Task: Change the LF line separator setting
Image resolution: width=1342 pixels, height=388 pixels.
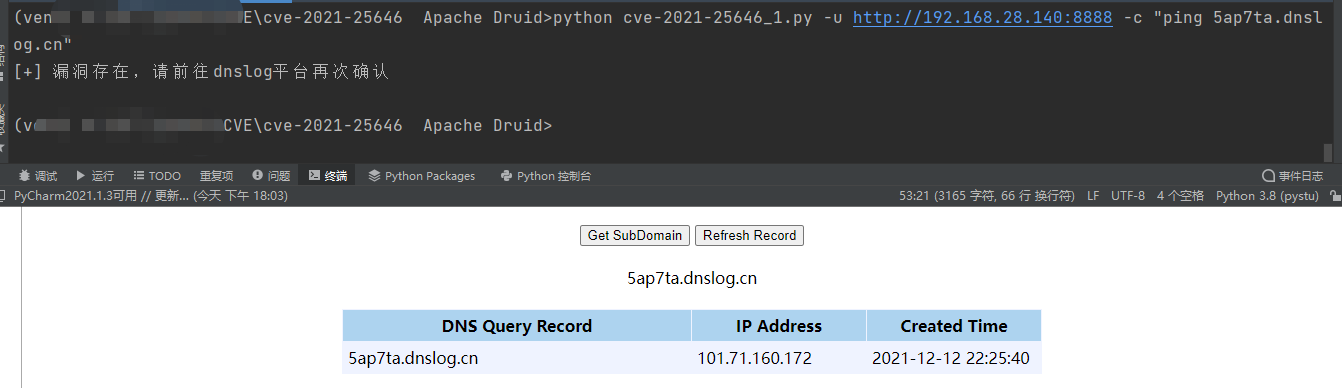Action: (x=1093, y=196)
